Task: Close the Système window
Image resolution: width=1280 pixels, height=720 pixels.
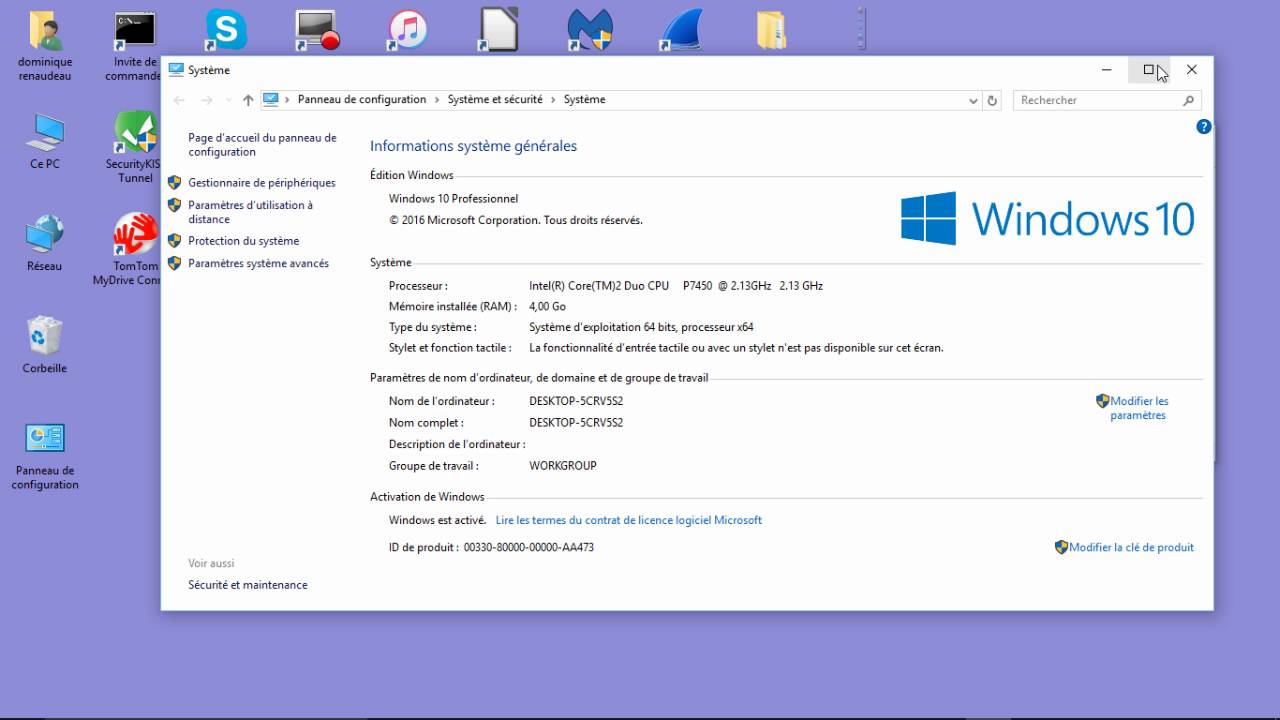Action: coord(1191,70)
